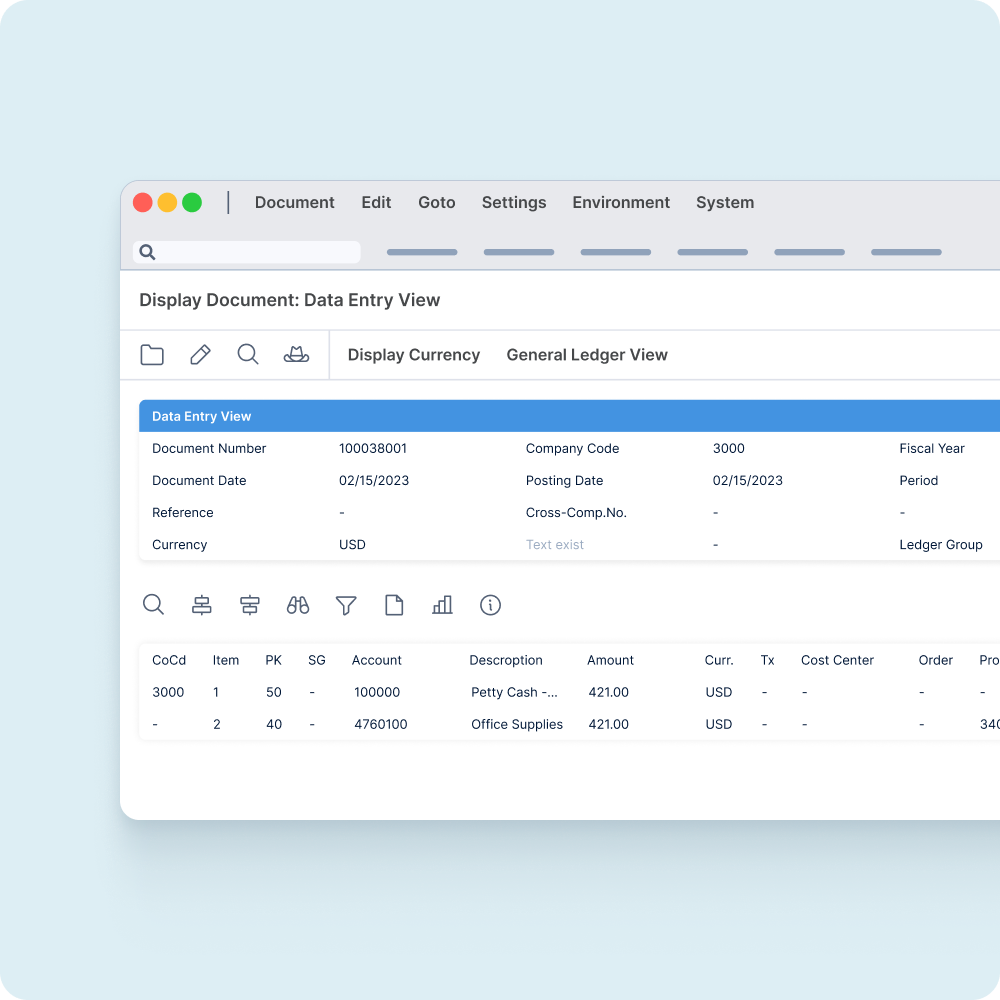1000x1000 pixels.
Task: Open the bar chart icon
Action: [x=442, y=604]
